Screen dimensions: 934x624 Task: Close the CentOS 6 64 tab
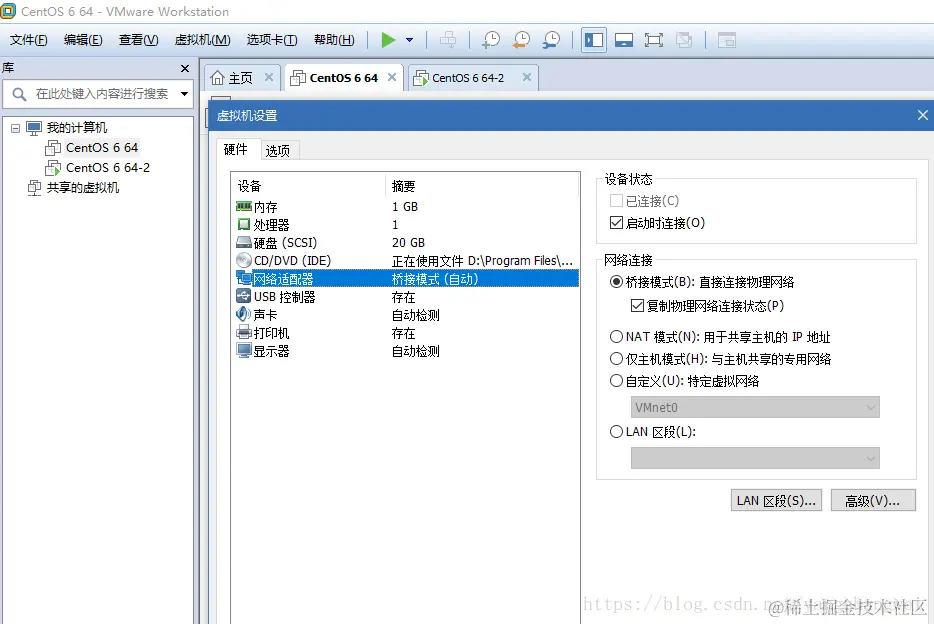(x=392, y=77)
